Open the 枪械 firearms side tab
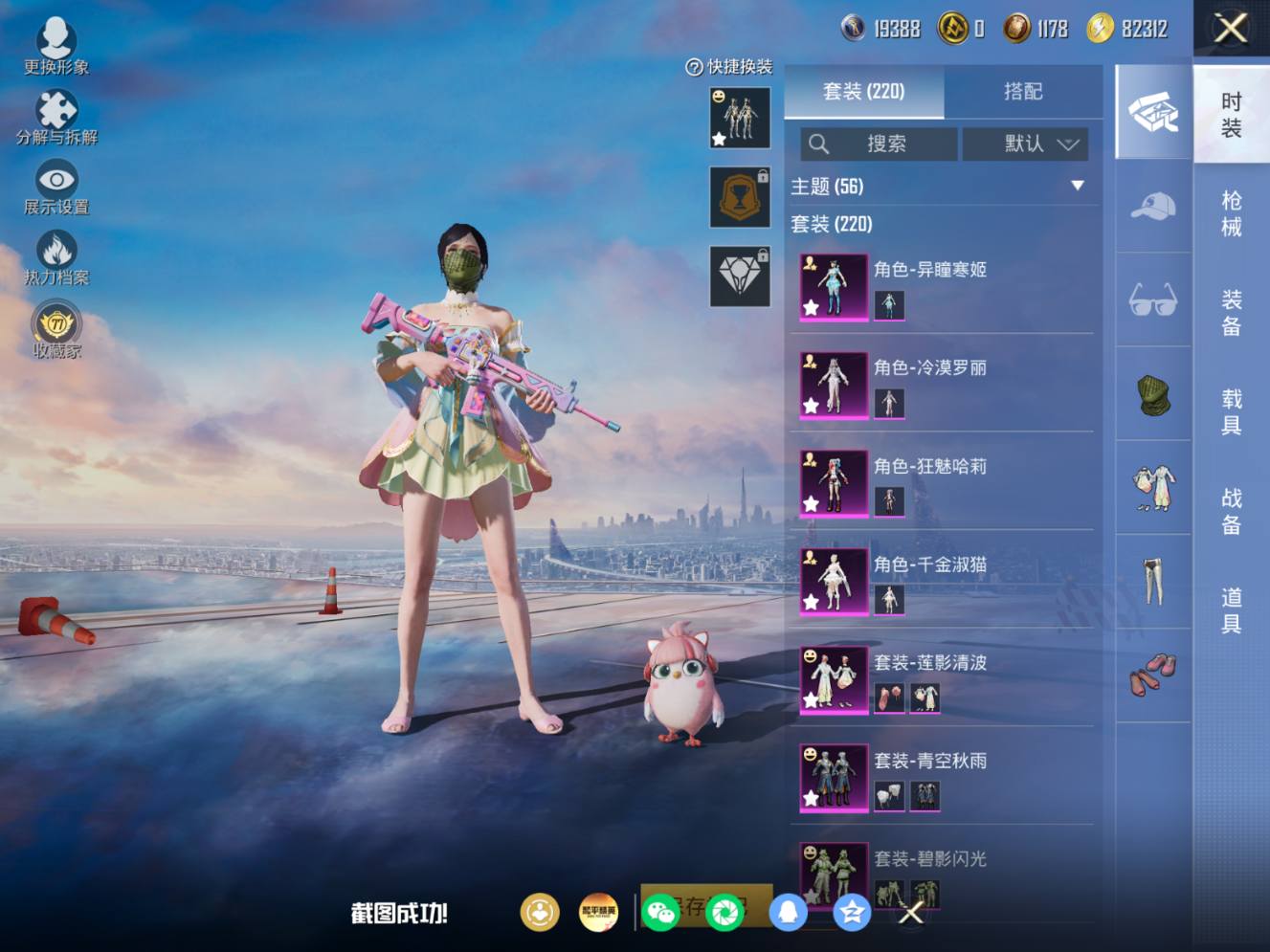Screen dimensions: 1270x952 1232,213
